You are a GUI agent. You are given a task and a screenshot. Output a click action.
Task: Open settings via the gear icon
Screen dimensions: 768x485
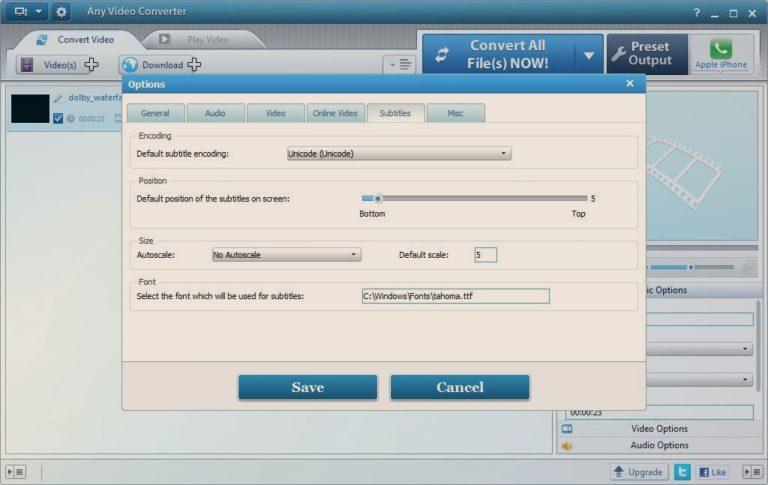[61, 11]
